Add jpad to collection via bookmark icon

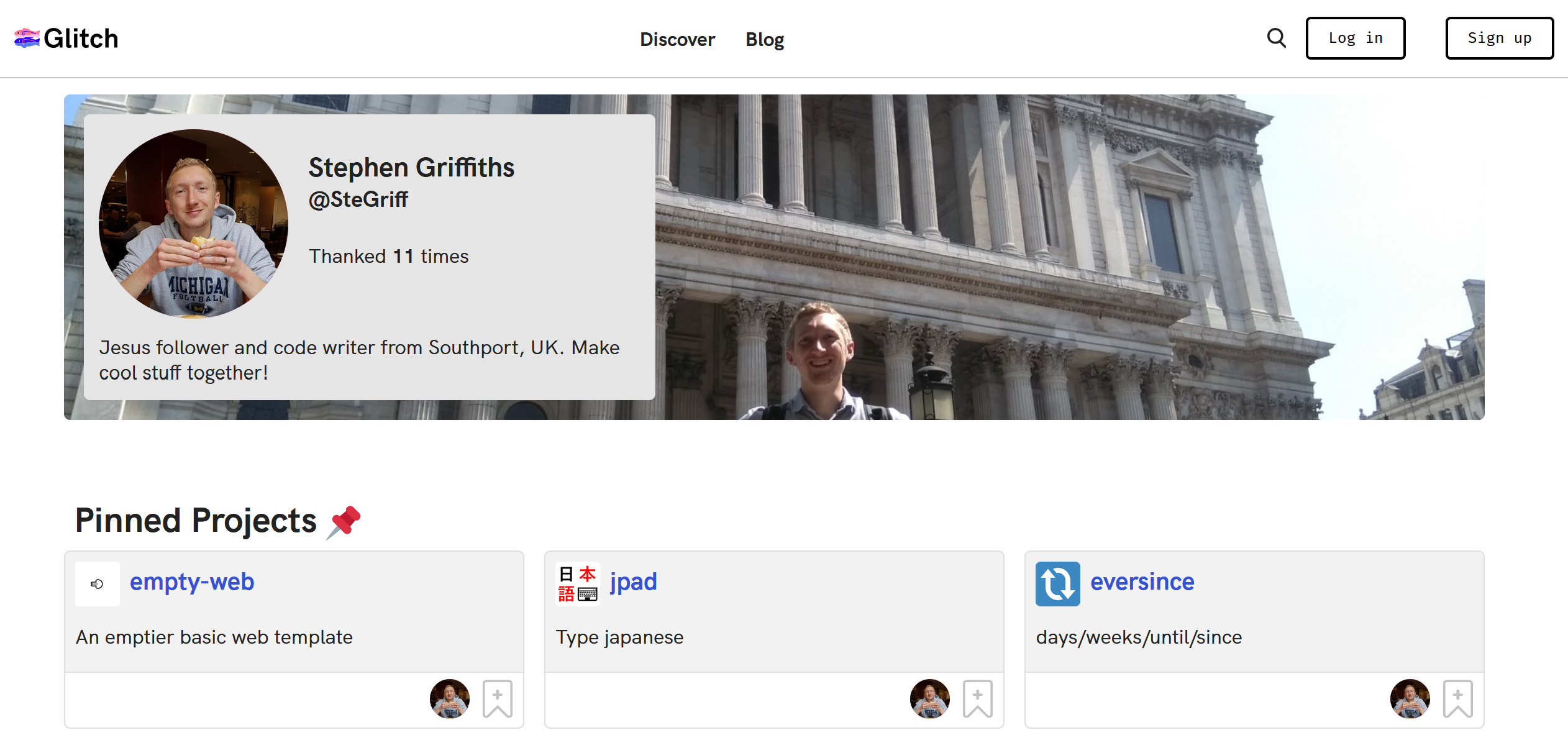(977, 698)
